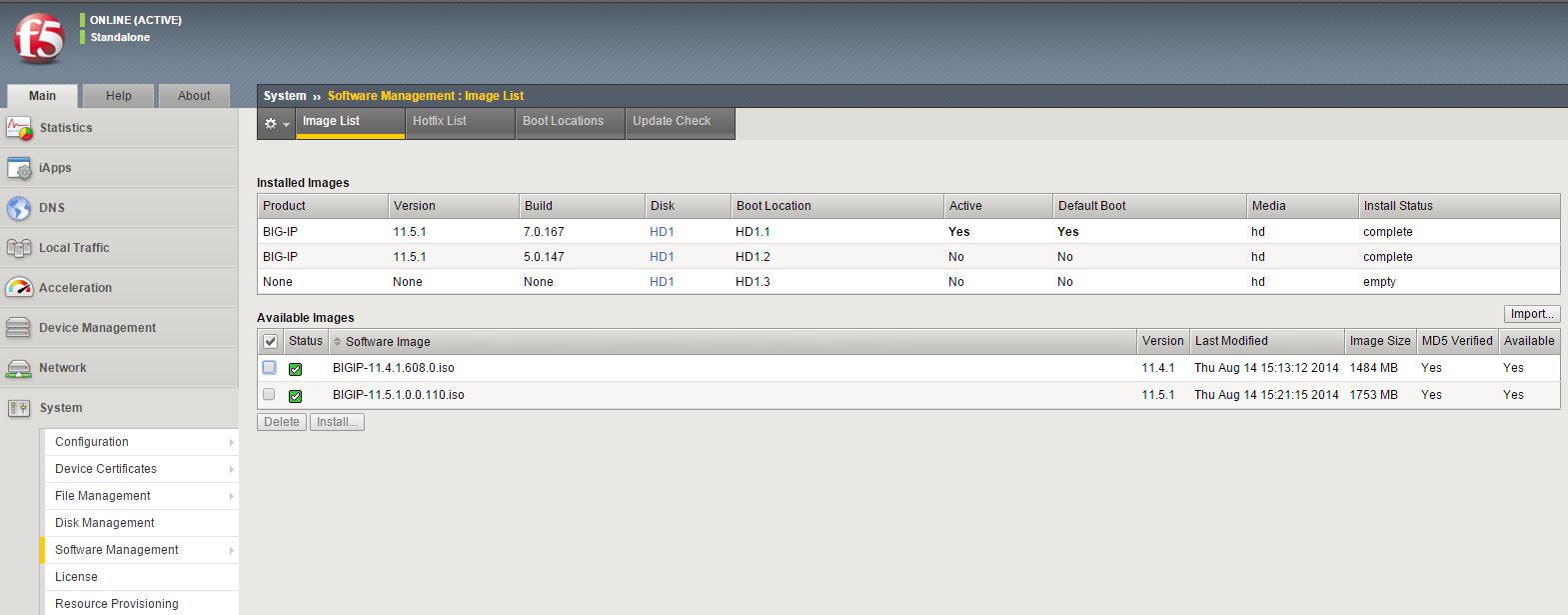Open HD1 disk link for HD1.1

(x=662, y=232)
